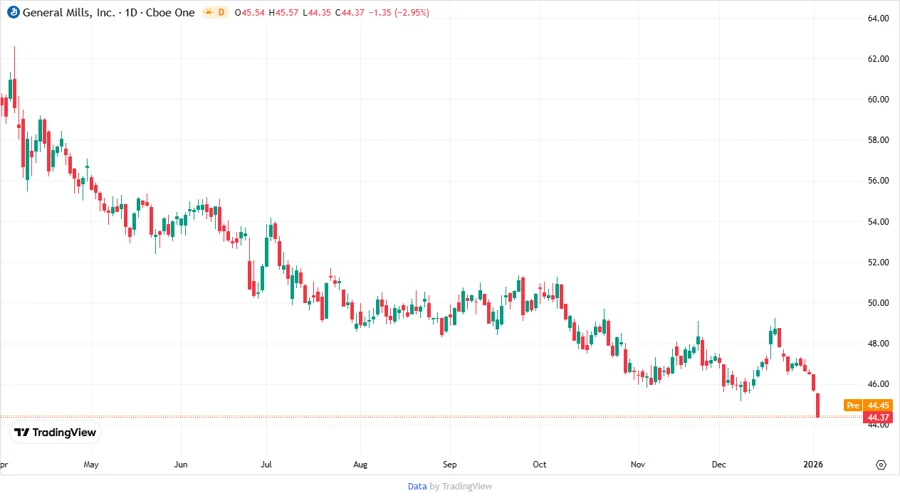Click the 50.00 price axis label

(878, 303)
